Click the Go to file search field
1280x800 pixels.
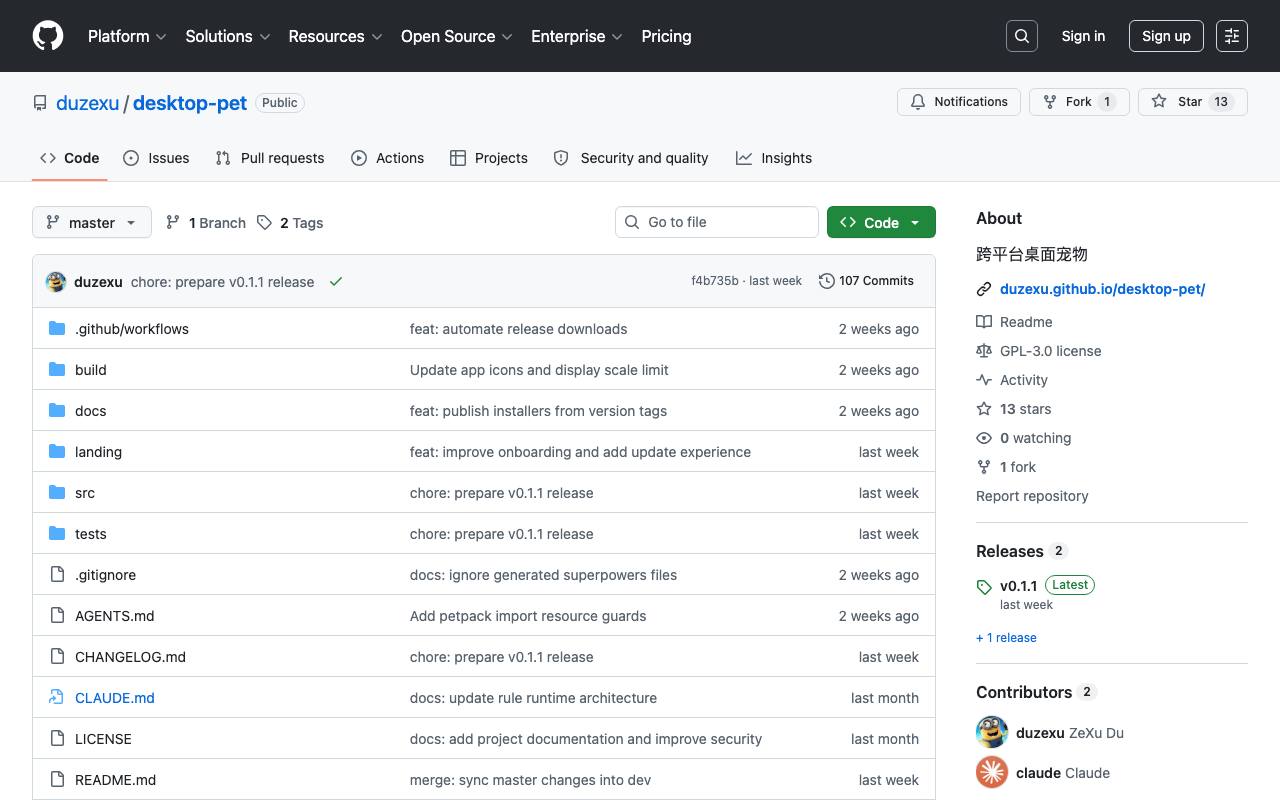[x=717, y=222]
